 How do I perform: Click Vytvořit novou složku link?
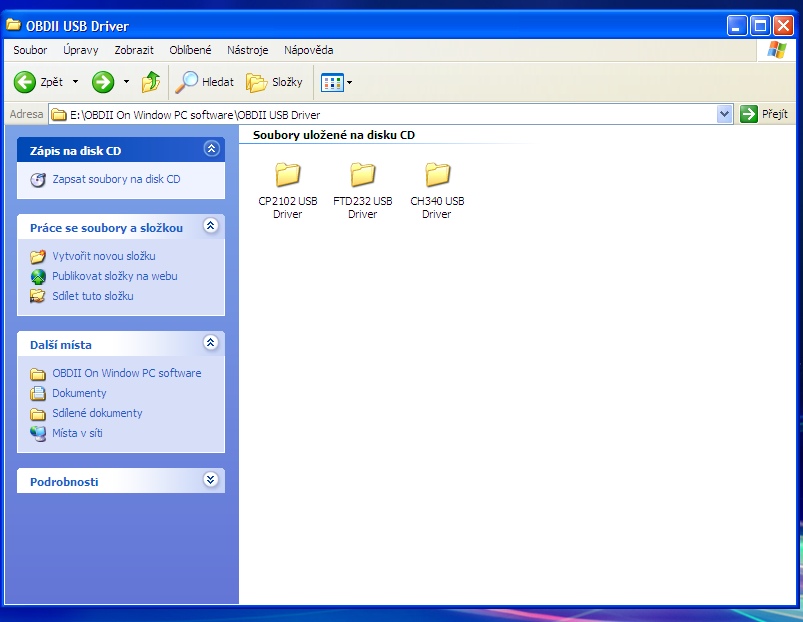point(104,256)
